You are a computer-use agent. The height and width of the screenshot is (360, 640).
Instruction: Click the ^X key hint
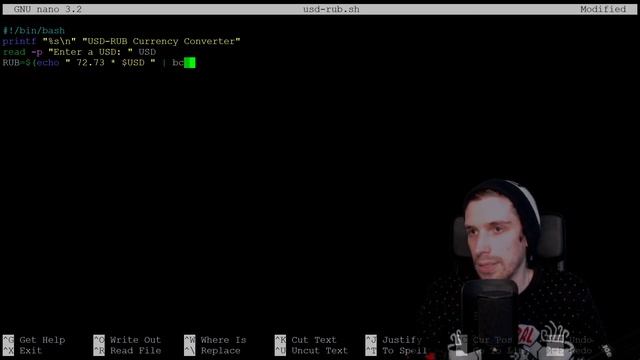point(8,350)
